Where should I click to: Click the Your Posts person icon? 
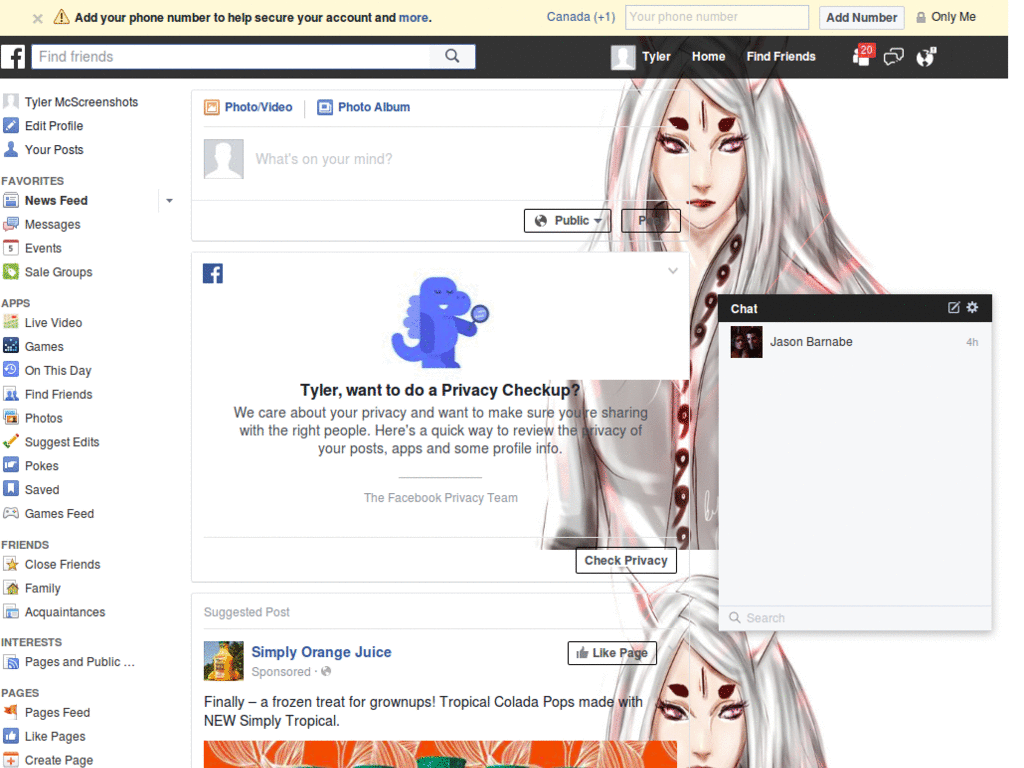tap(10, 150)
